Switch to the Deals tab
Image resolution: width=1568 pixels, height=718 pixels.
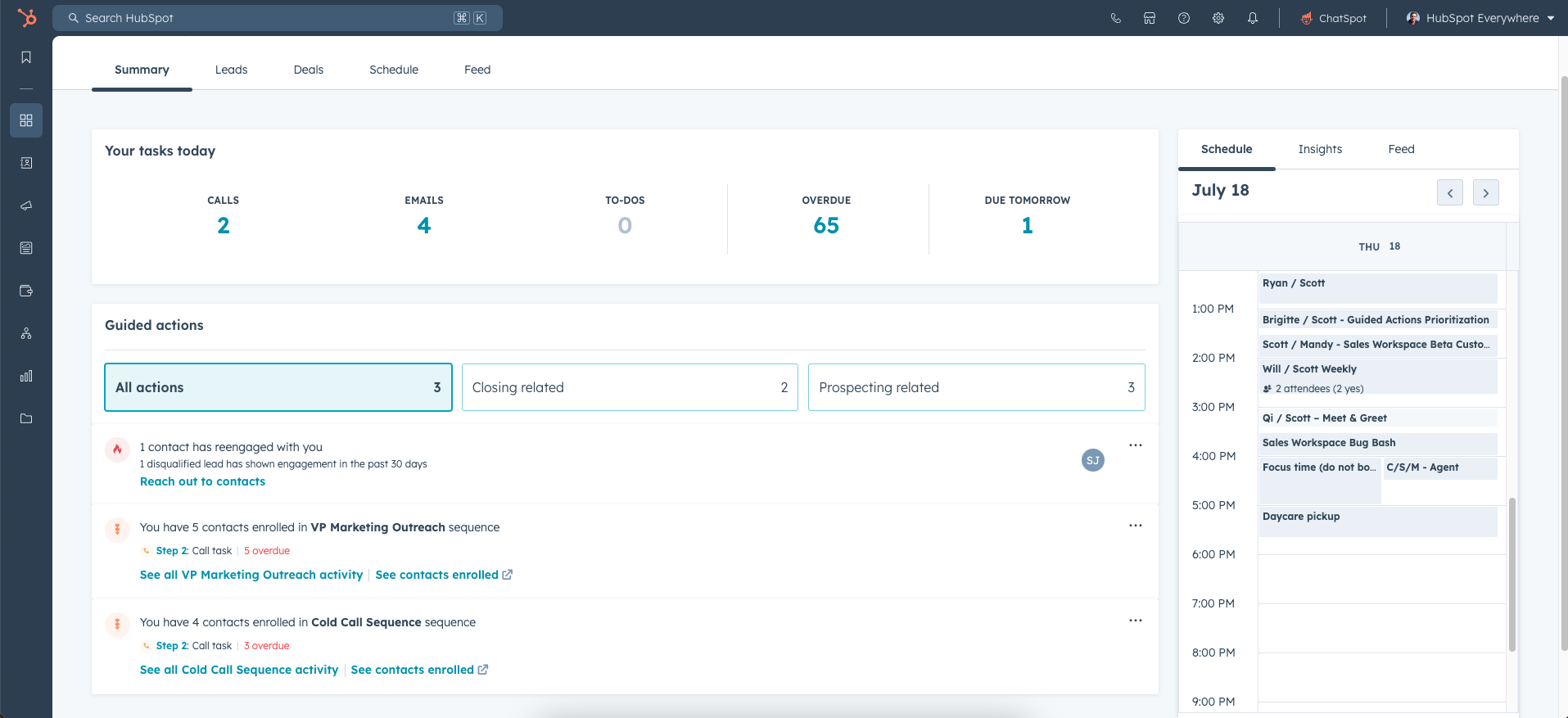(x=308, y=70)
